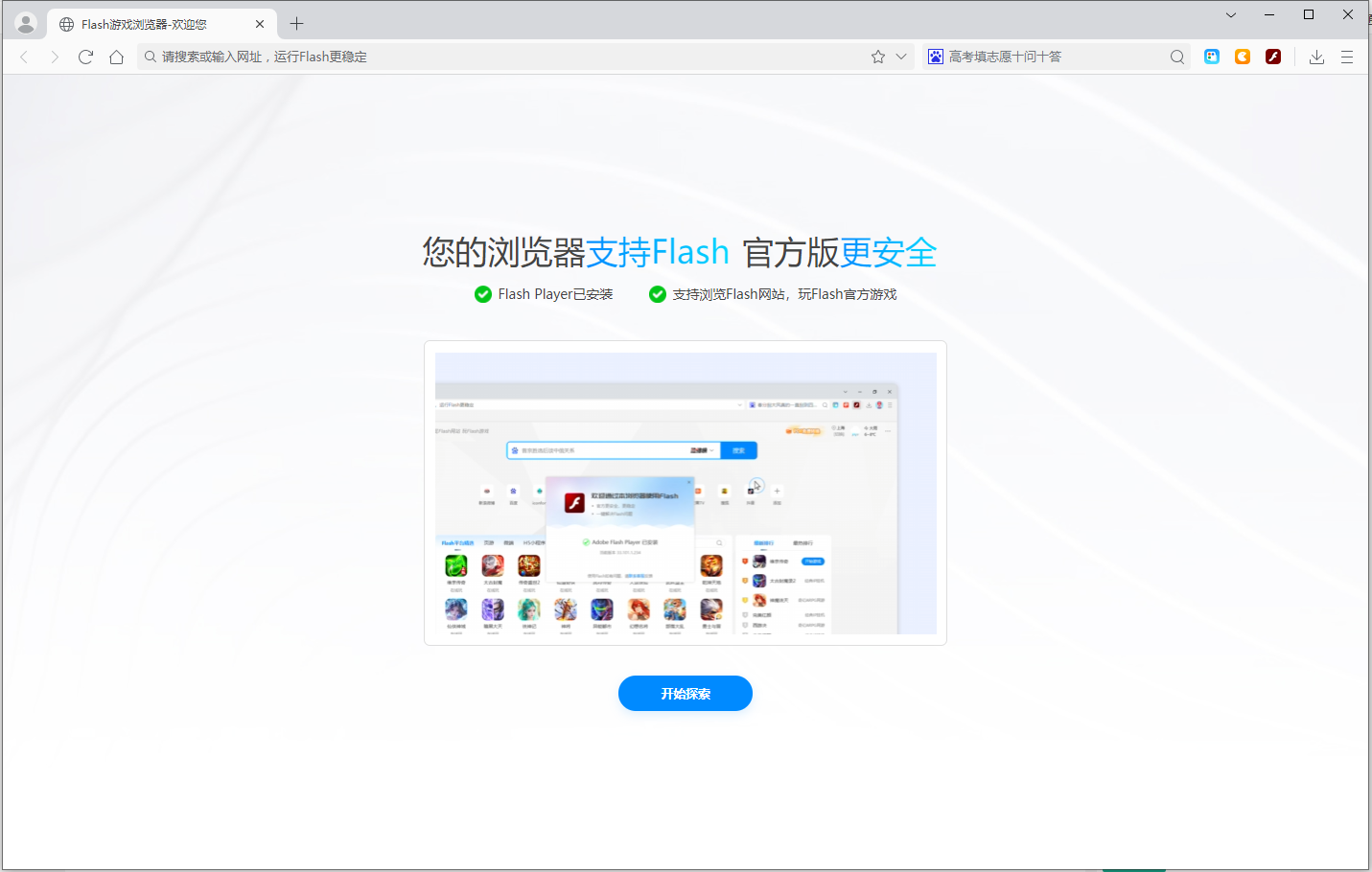This screenshot has height=872, width=1372.
Task: Open the Flash Player extension icon
Action: pos(1273,57)
